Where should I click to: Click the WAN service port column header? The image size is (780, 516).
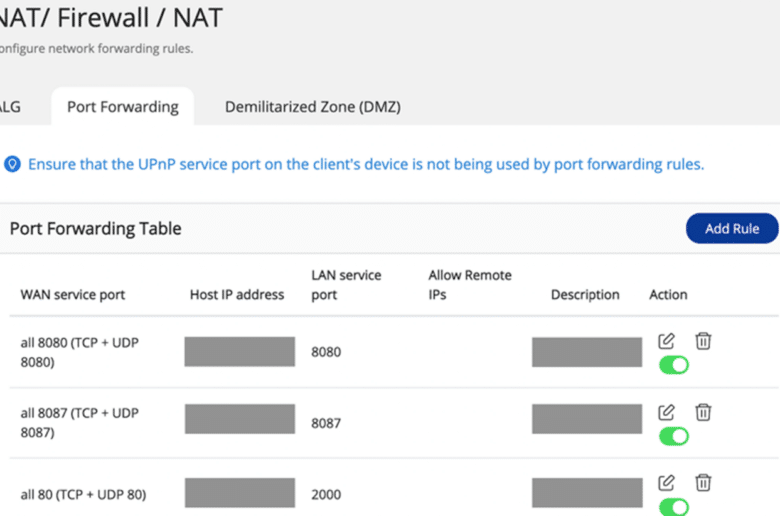click(73, 295)
